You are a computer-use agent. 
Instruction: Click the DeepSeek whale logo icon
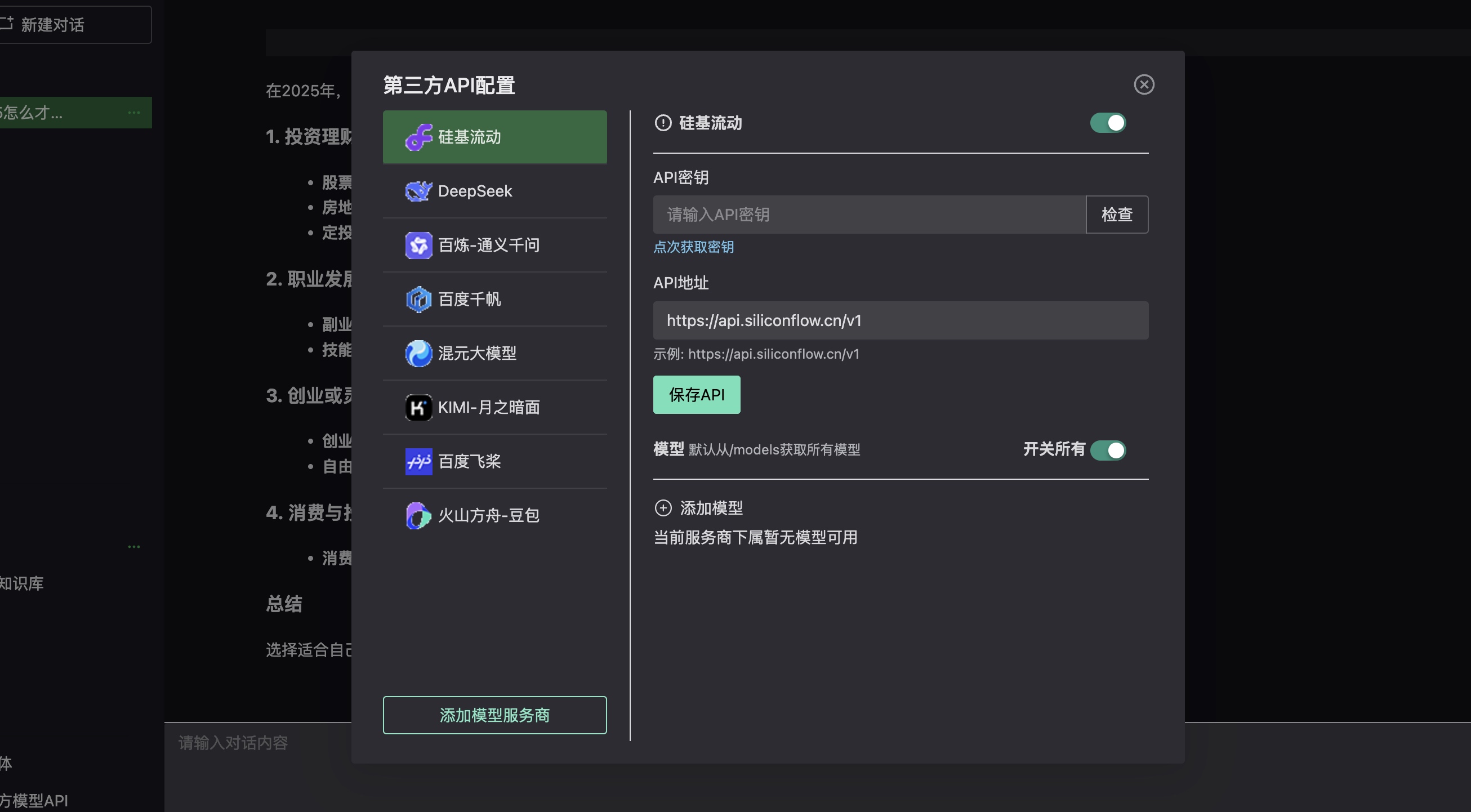click(418, 191)
